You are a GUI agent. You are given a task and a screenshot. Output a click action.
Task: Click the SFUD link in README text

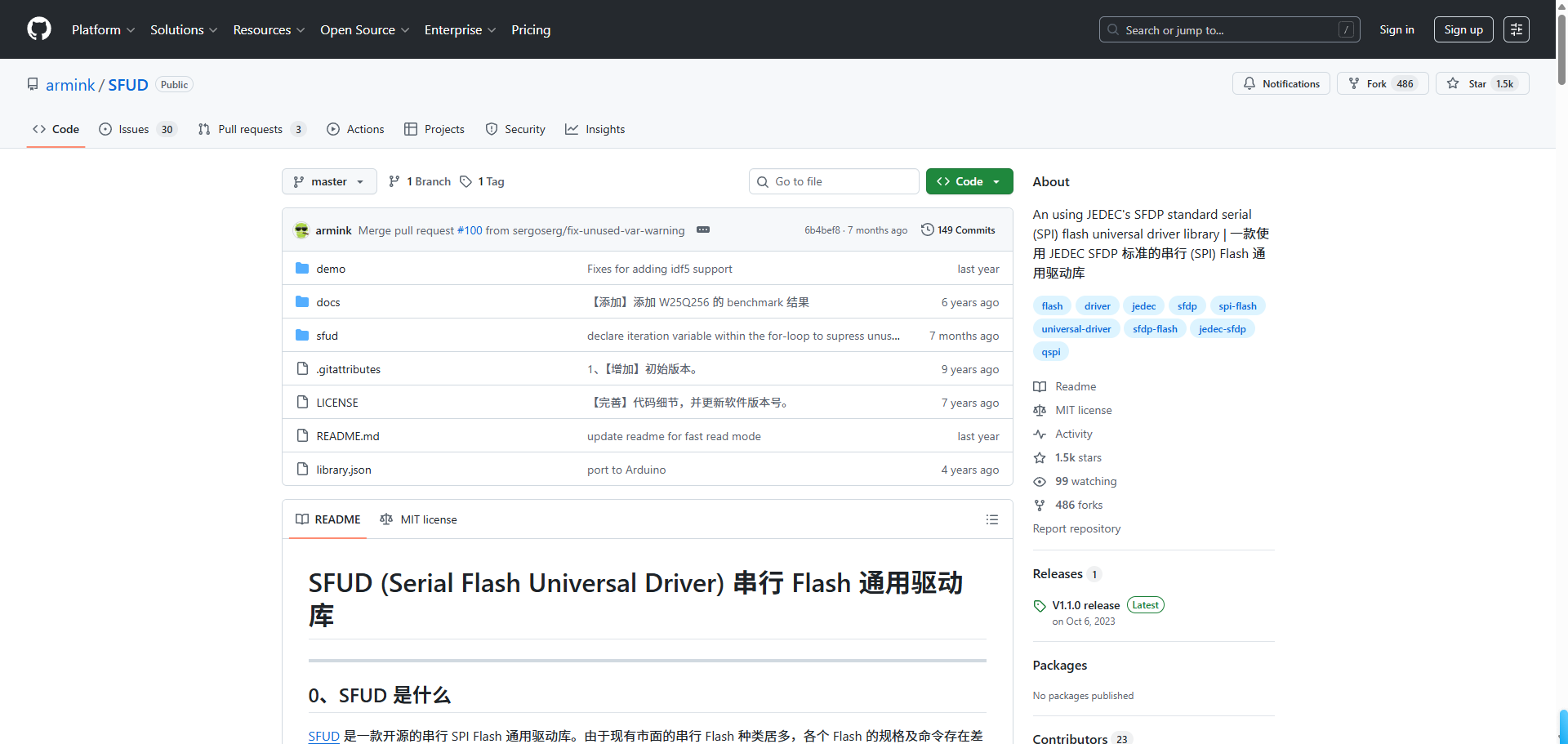point(323,736)
